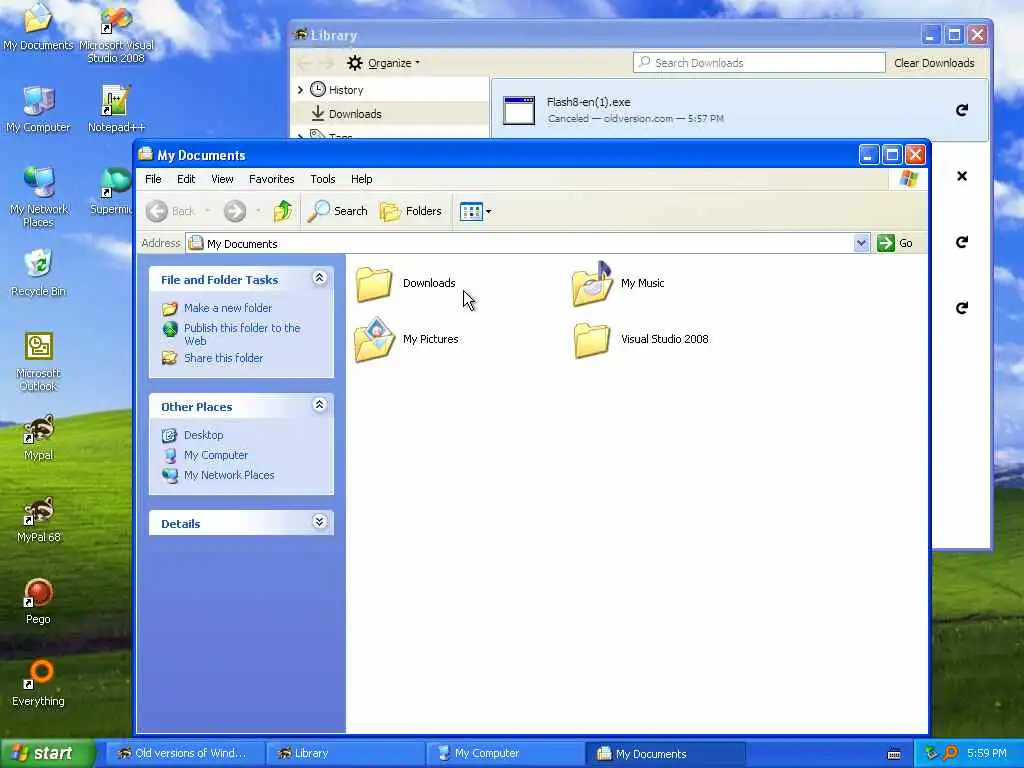Click the Start button
Screen dimensions: 1024x768
pos(47,753)
